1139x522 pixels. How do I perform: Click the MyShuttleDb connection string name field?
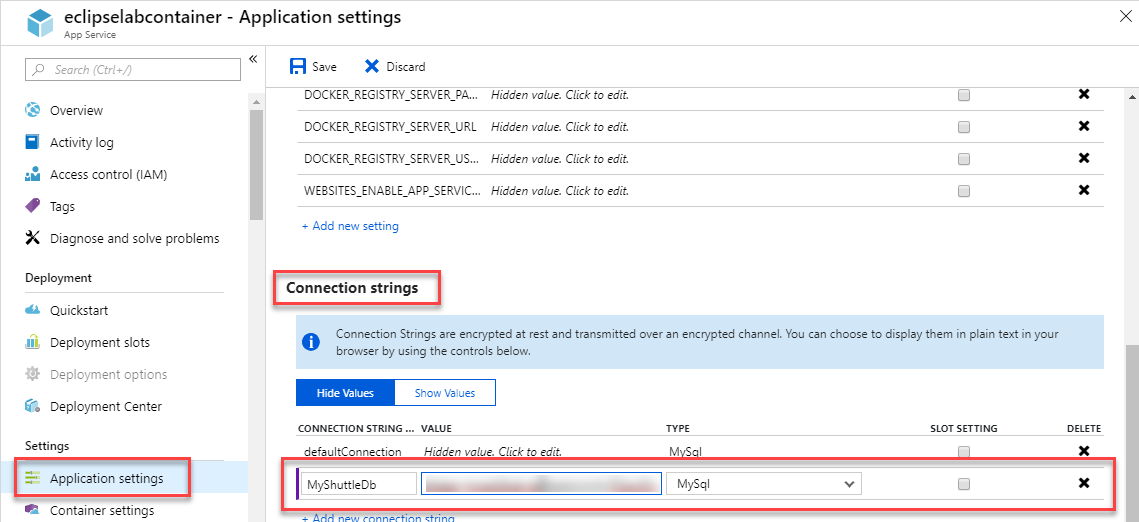359,484
